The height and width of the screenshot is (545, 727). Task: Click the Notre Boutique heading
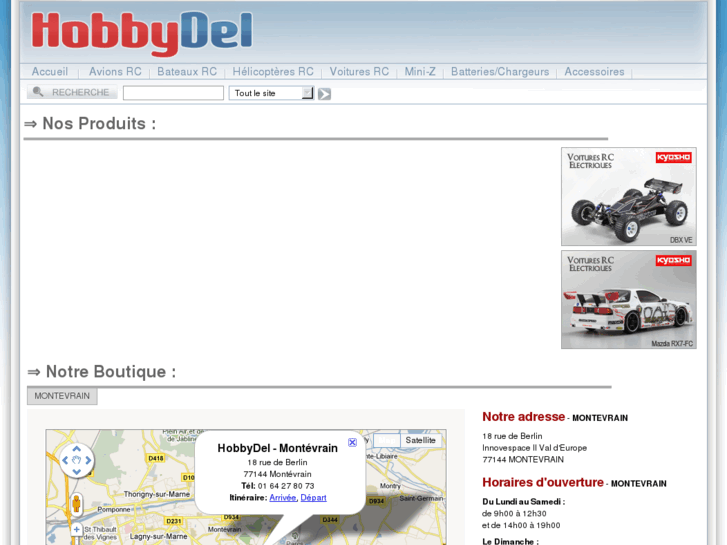(102, 372)
